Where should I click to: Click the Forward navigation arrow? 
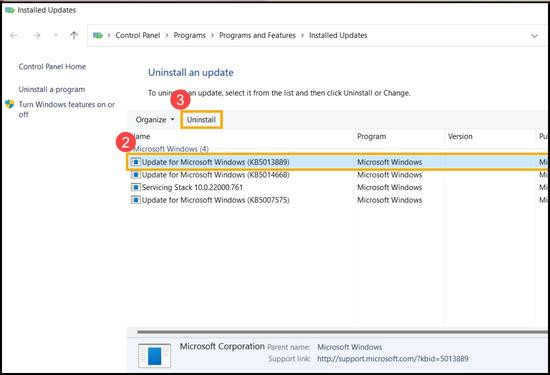pyautogui.click(x=36, y=35)
